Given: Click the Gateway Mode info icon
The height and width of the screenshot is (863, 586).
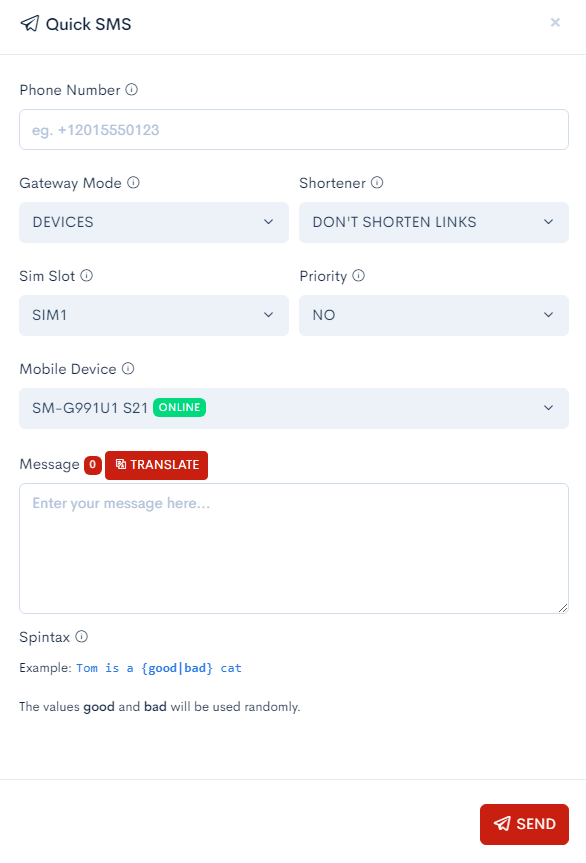Looking at the screenshot, I should click(x=133, y=182).
